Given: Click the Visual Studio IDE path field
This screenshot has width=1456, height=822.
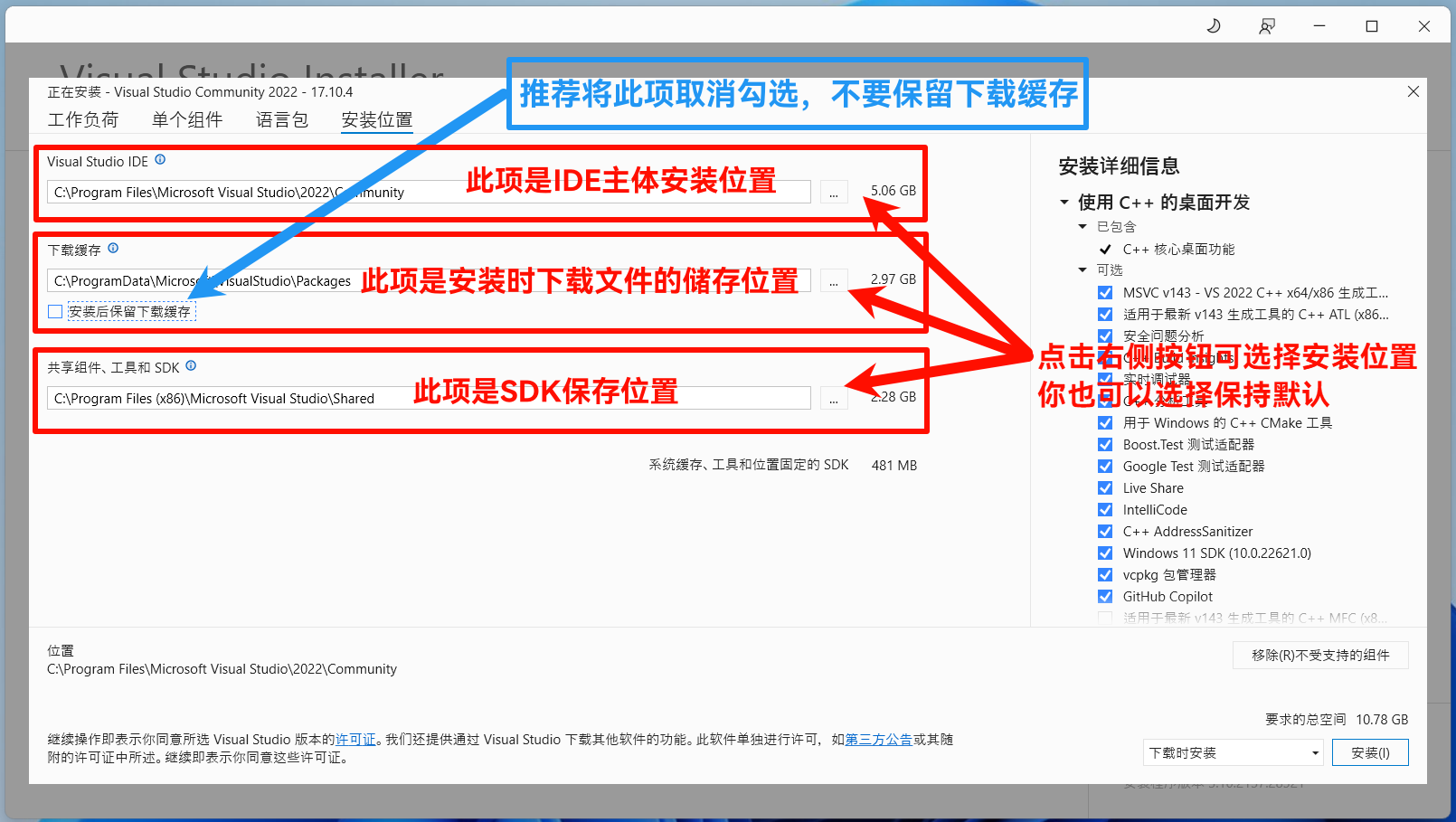Looking at the screenshot, I should tap(429, 192).
